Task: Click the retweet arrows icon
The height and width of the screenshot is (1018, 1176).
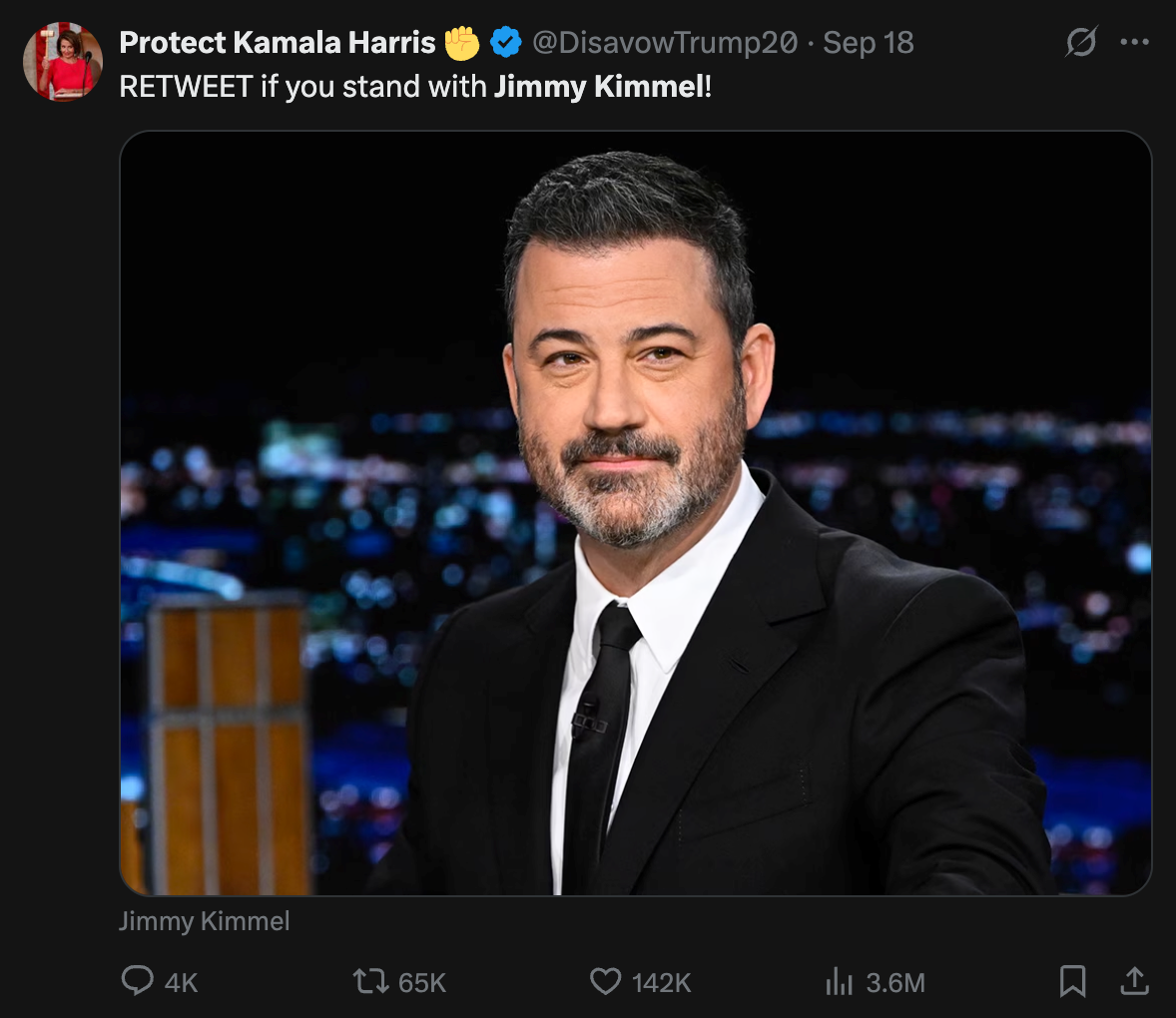Action: [371, 981]
